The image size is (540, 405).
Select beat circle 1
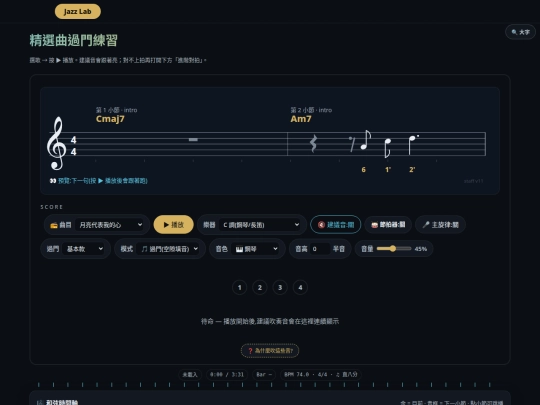[240, 287]
